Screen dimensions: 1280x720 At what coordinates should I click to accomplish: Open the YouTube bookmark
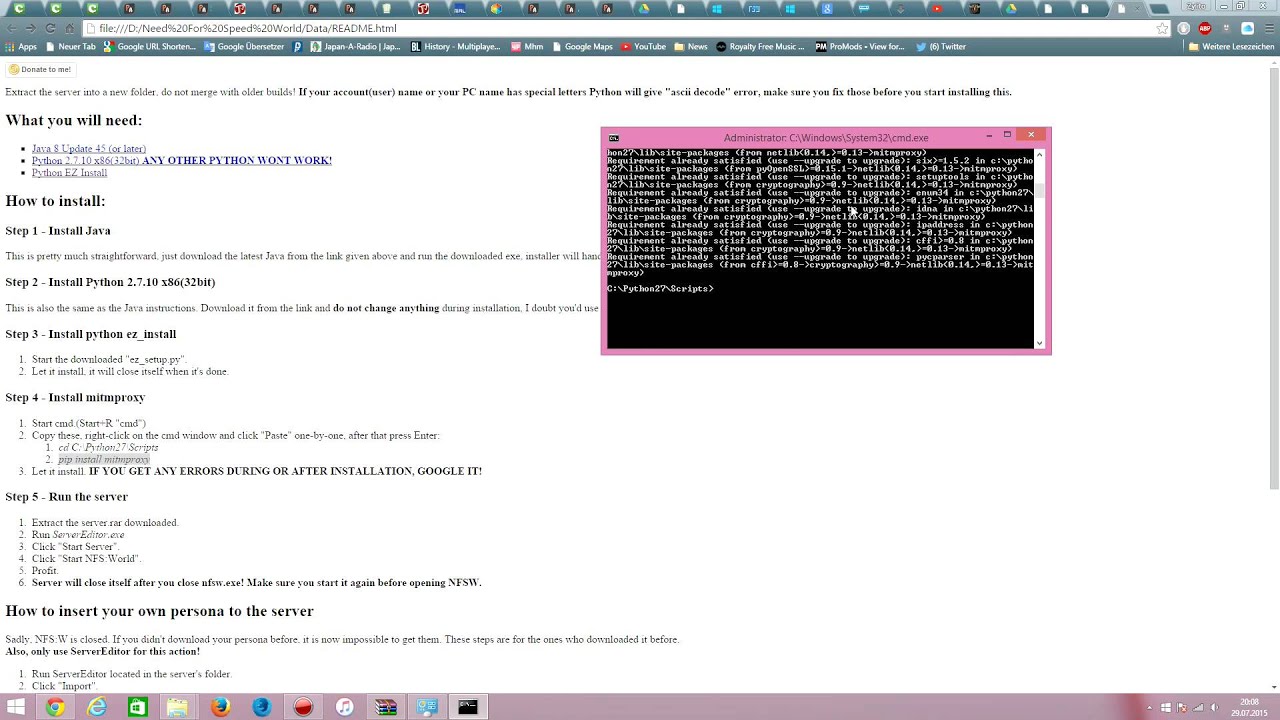coord(643,46)
